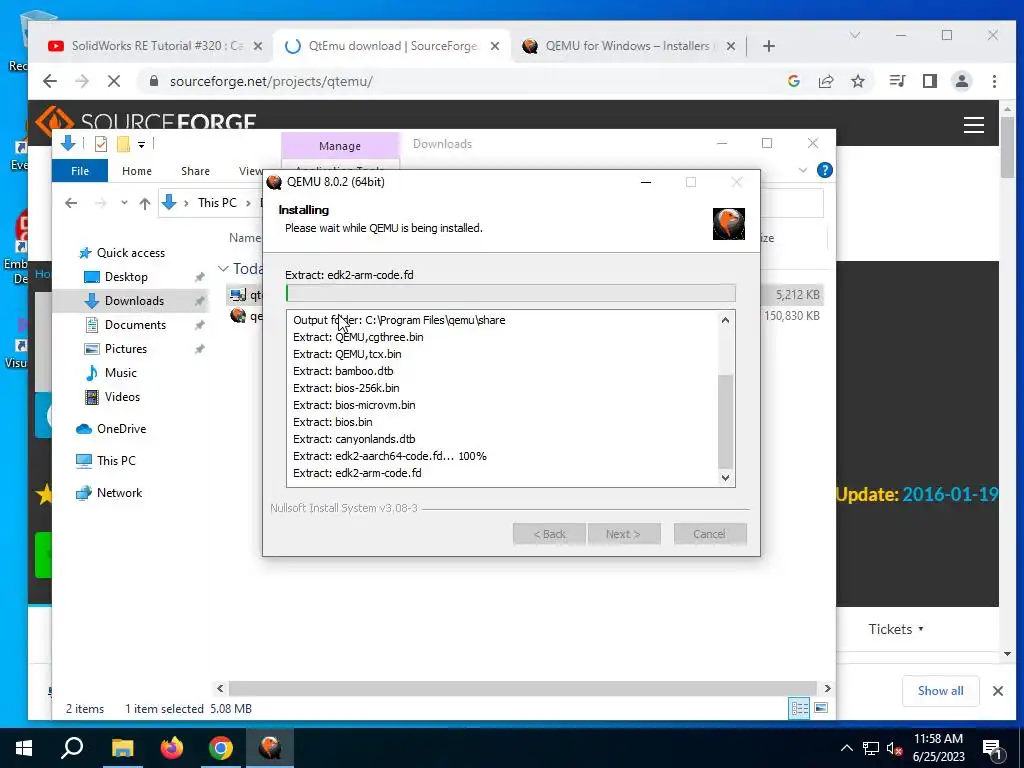1024x768 pixels.
Task: Select Desktop in Explorer sidebar
Action: [125, 277]
